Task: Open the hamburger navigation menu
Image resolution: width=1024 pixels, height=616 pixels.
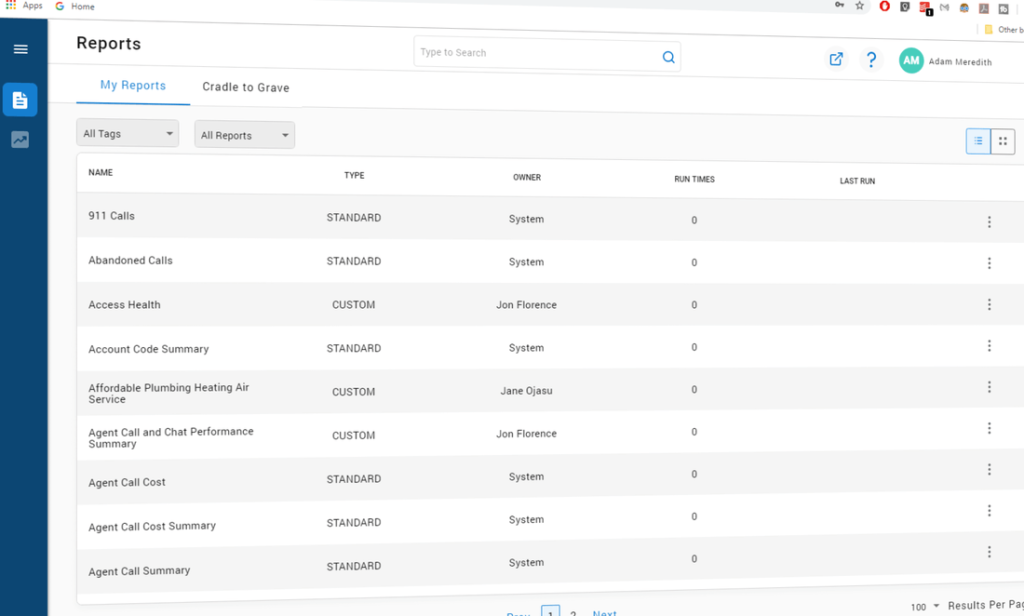Action: tap(21, 48)
